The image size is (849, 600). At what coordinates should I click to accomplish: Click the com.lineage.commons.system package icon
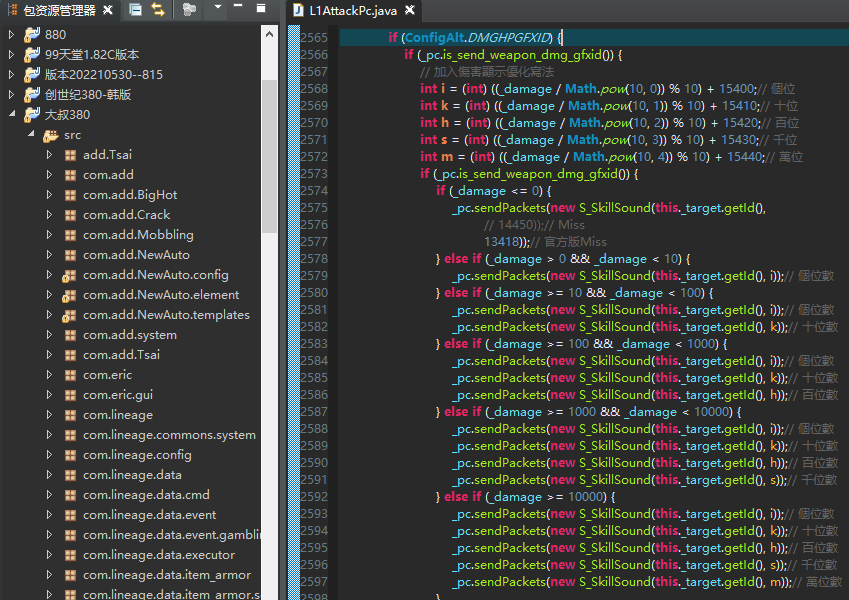click(70, 435)
